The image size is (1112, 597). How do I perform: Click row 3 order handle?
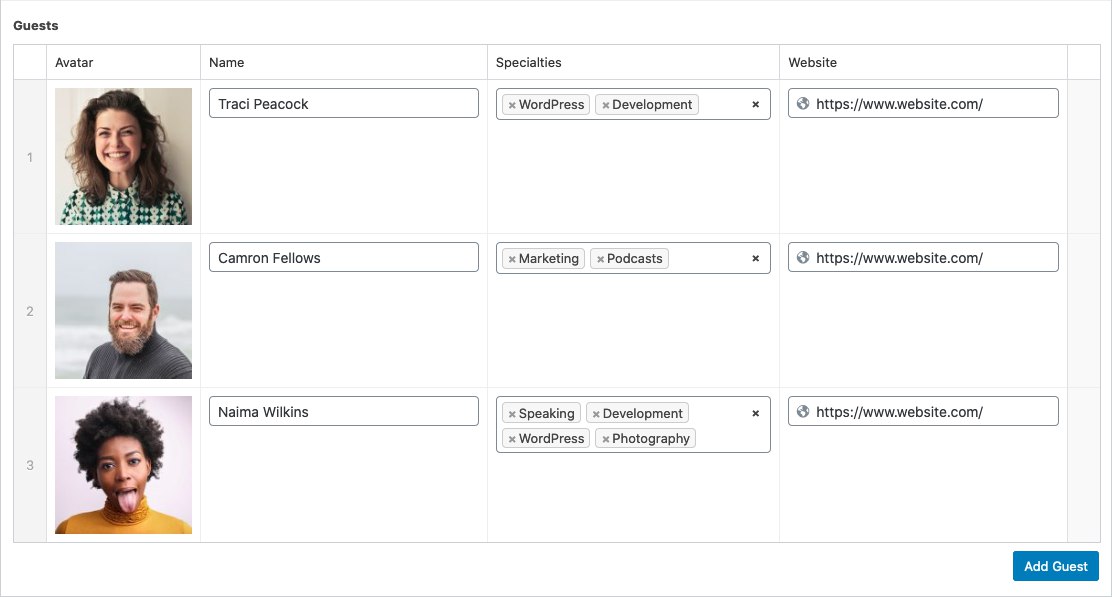[30, 465]
